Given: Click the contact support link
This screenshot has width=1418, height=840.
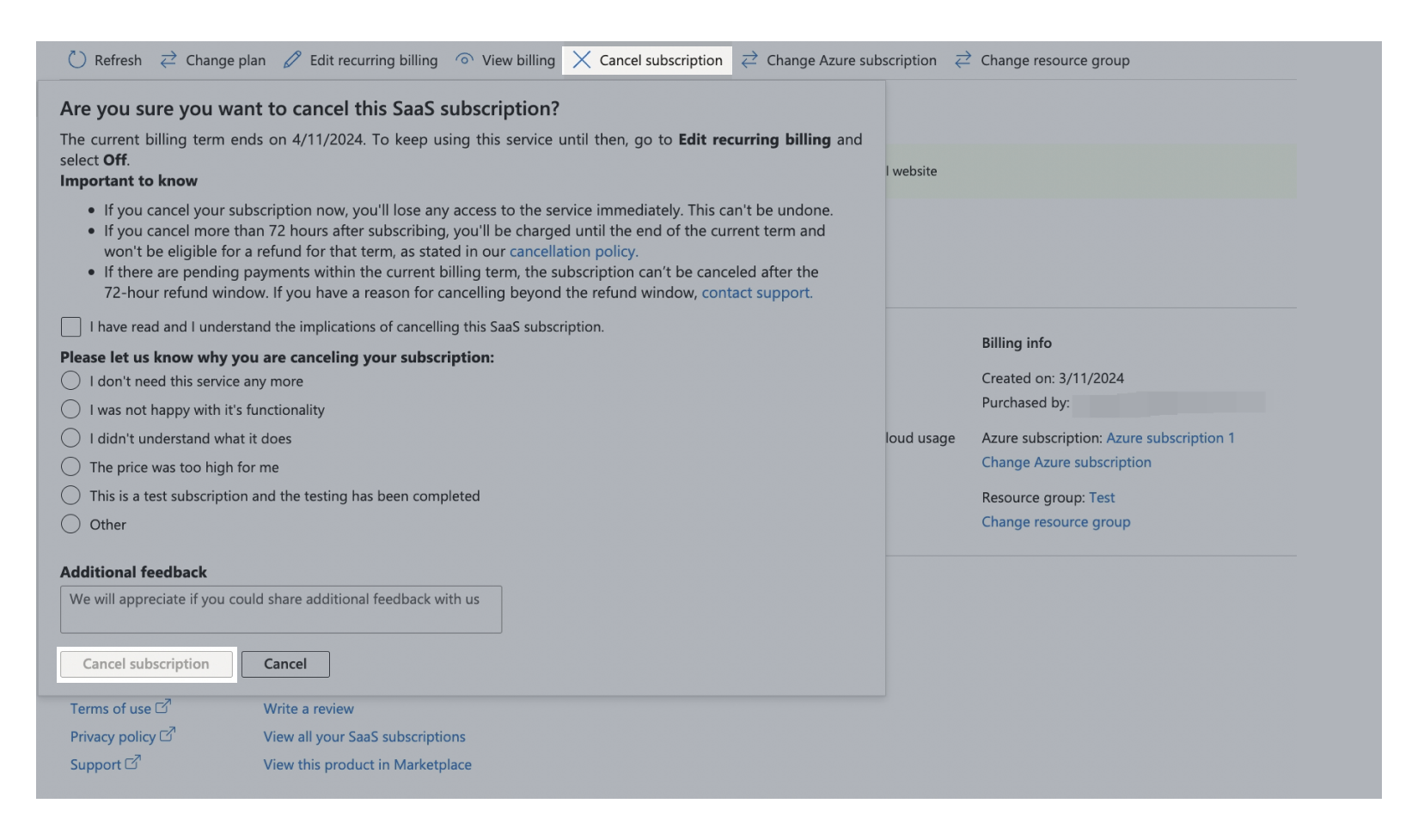Looking at the screenshot, I should click(755, 292).
